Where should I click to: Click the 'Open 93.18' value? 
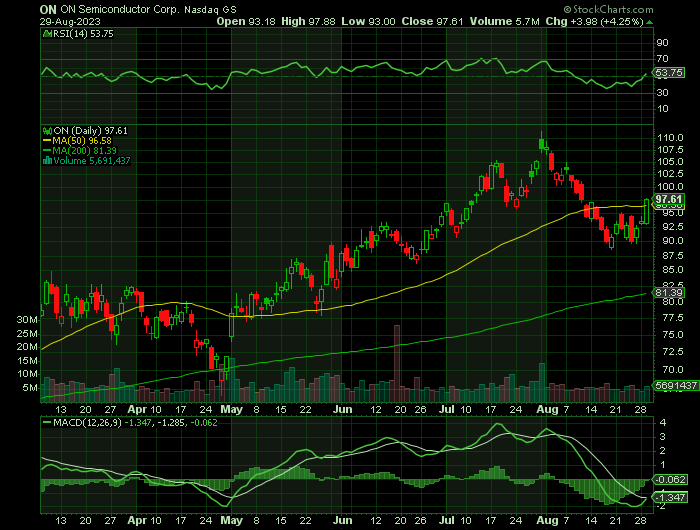(246, 21)
